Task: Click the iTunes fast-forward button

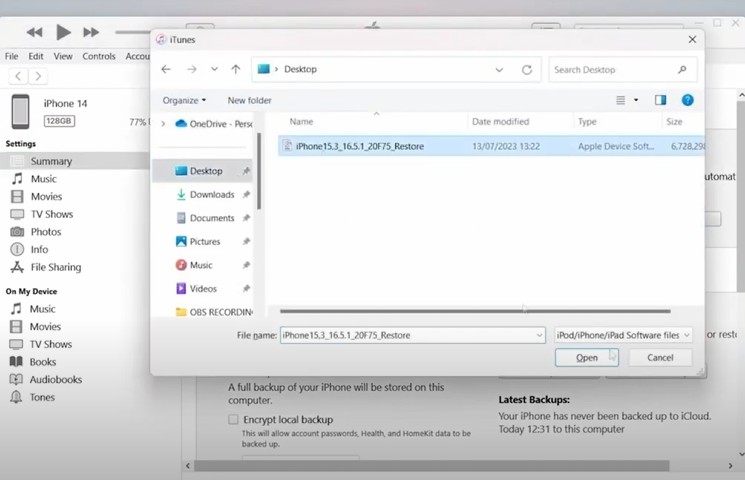Action: point(91,32)
